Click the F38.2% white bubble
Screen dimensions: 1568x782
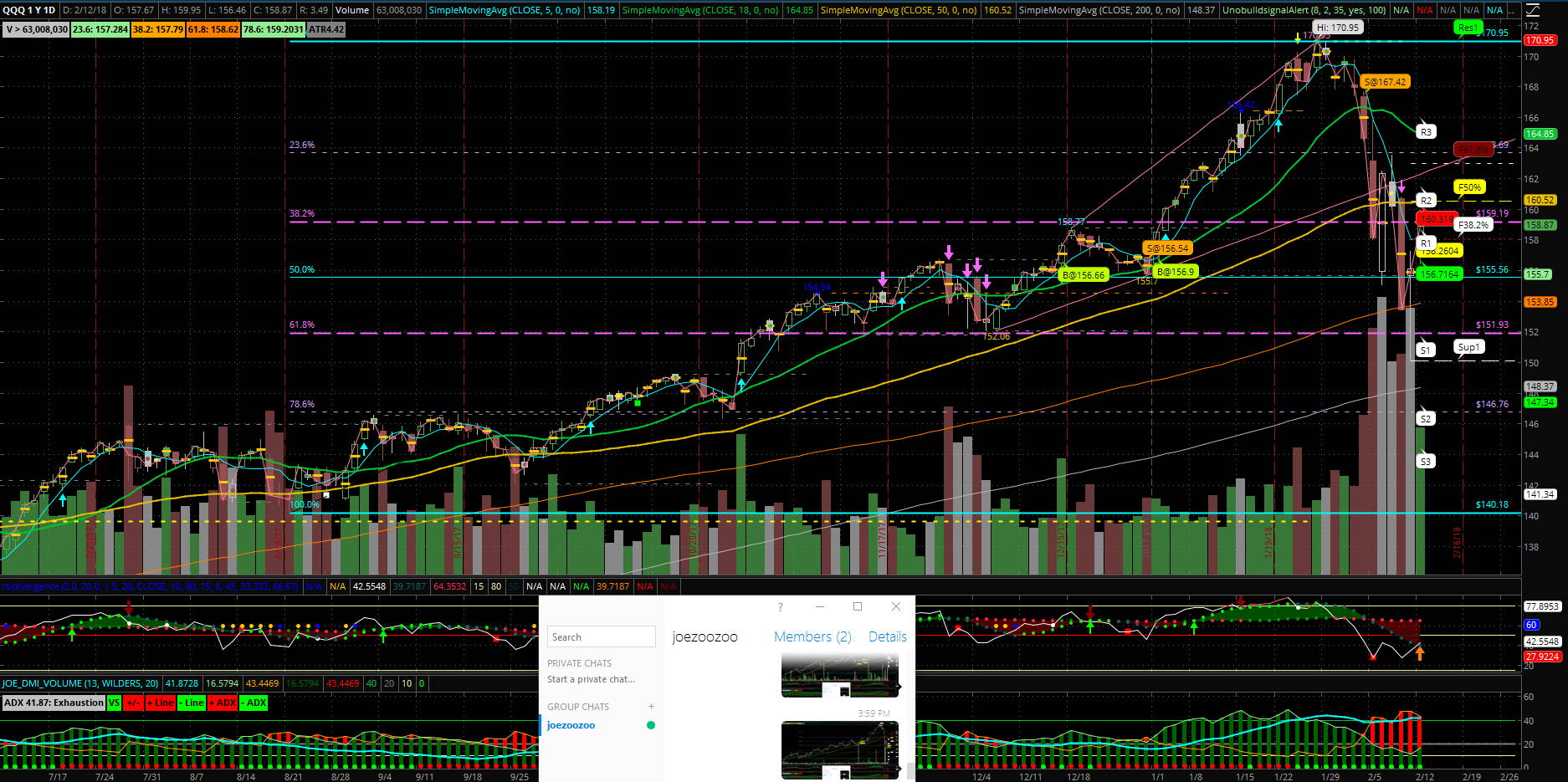pos(1473,225)
